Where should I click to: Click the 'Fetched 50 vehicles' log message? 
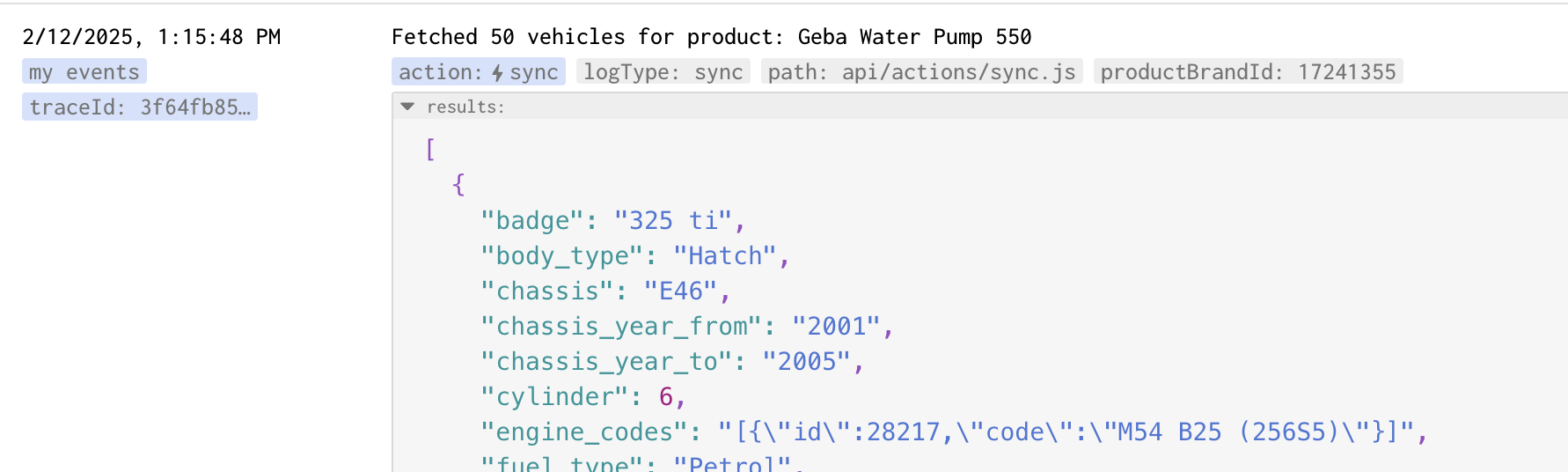click(711, 37)
